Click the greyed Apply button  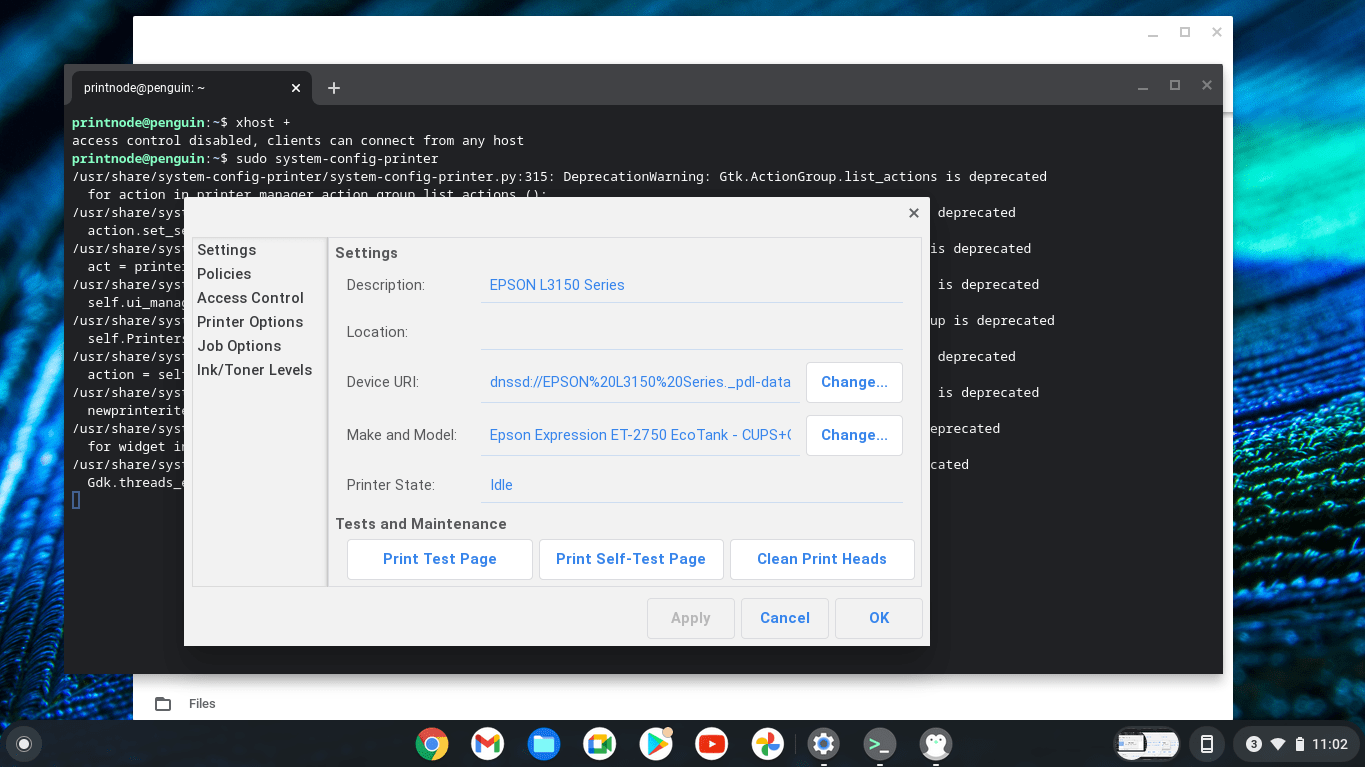[x=691, y=618]
